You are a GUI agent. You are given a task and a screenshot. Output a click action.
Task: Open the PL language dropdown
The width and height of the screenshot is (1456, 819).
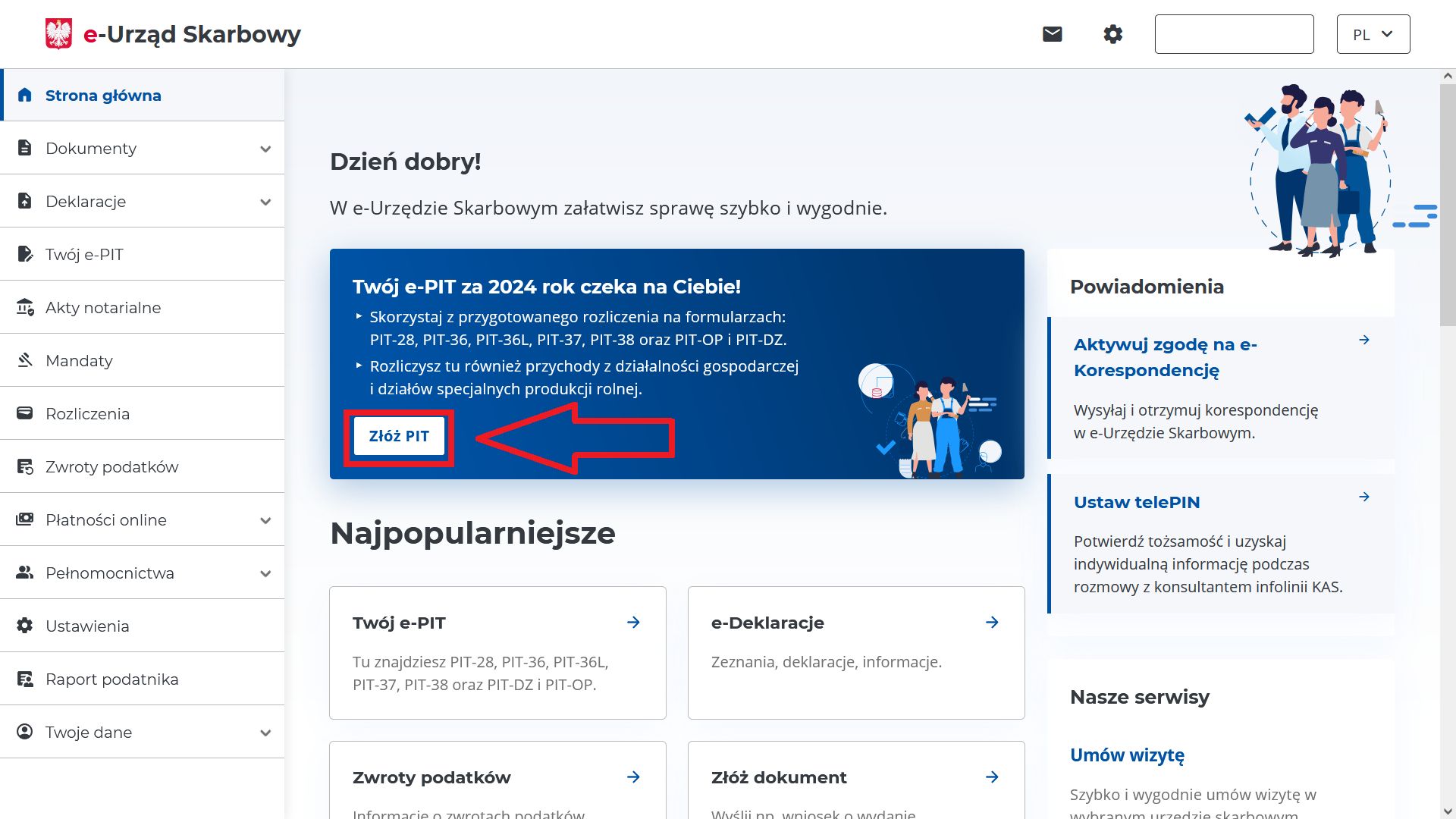(1372, 33)
